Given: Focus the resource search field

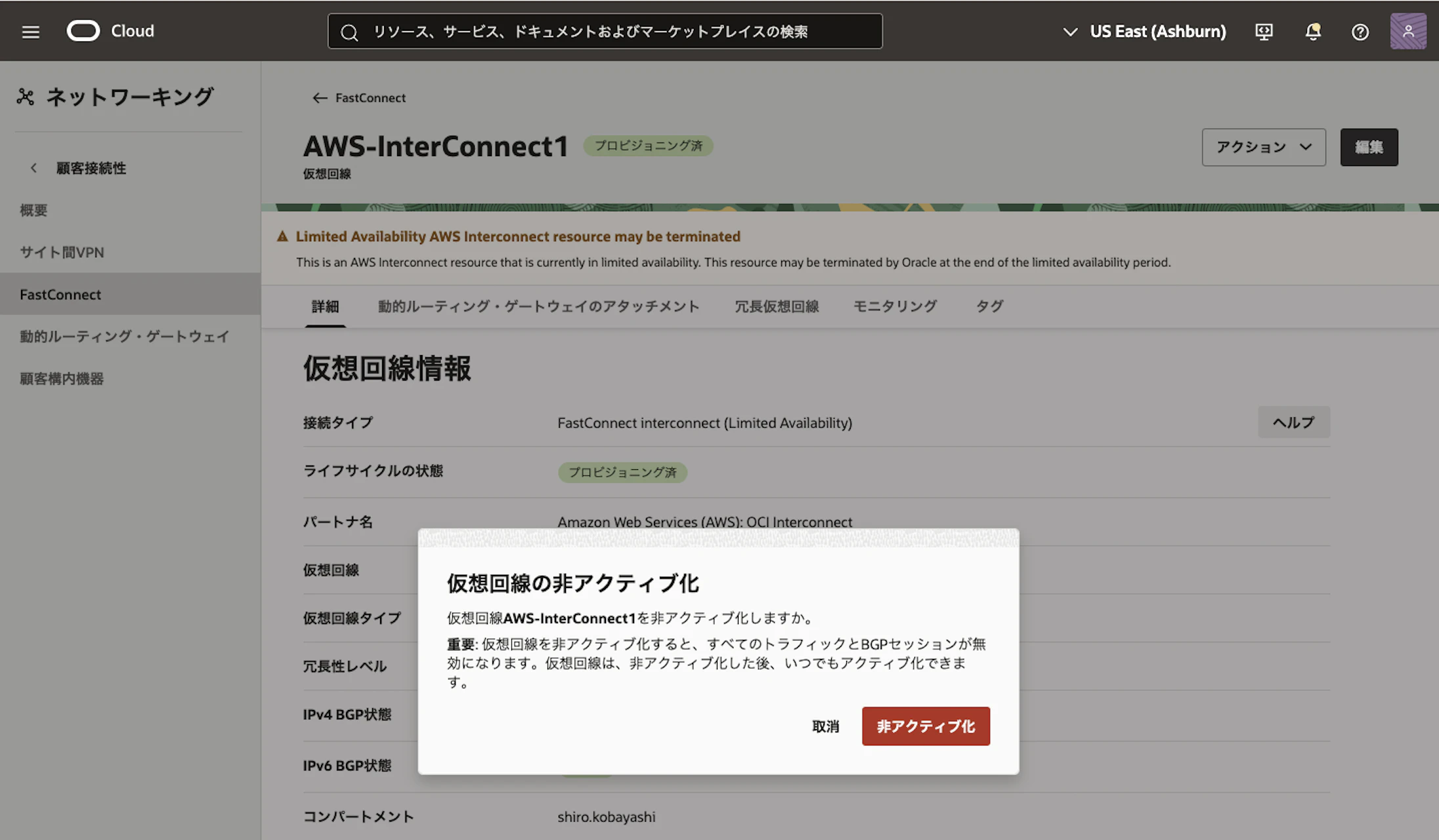Looking at the screenshot, I should (x=605, y=31).
